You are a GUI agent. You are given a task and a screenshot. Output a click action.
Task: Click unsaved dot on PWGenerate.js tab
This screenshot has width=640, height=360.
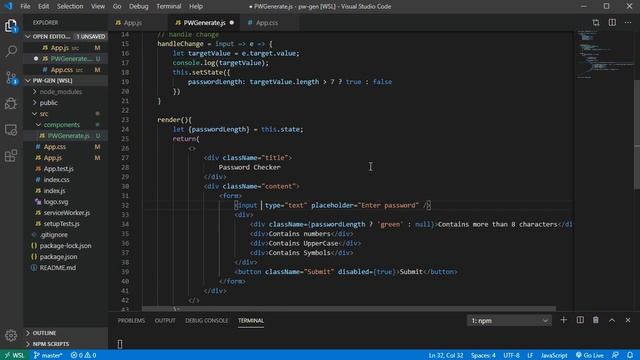click(232, 22)
